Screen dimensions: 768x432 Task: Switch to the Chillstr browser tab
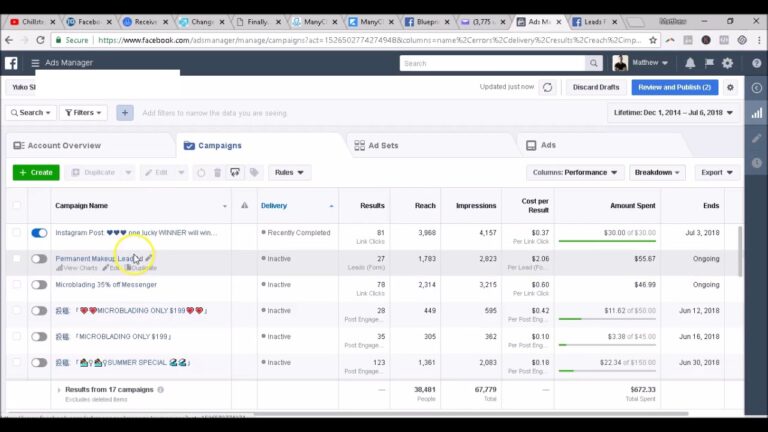click(32, 22)
